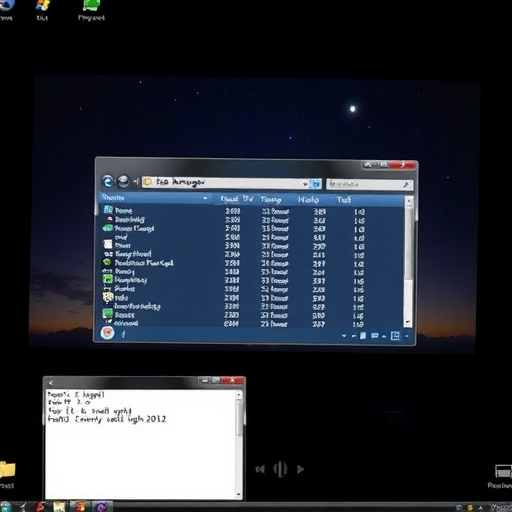Click the Previous track media control

point(260,469)
